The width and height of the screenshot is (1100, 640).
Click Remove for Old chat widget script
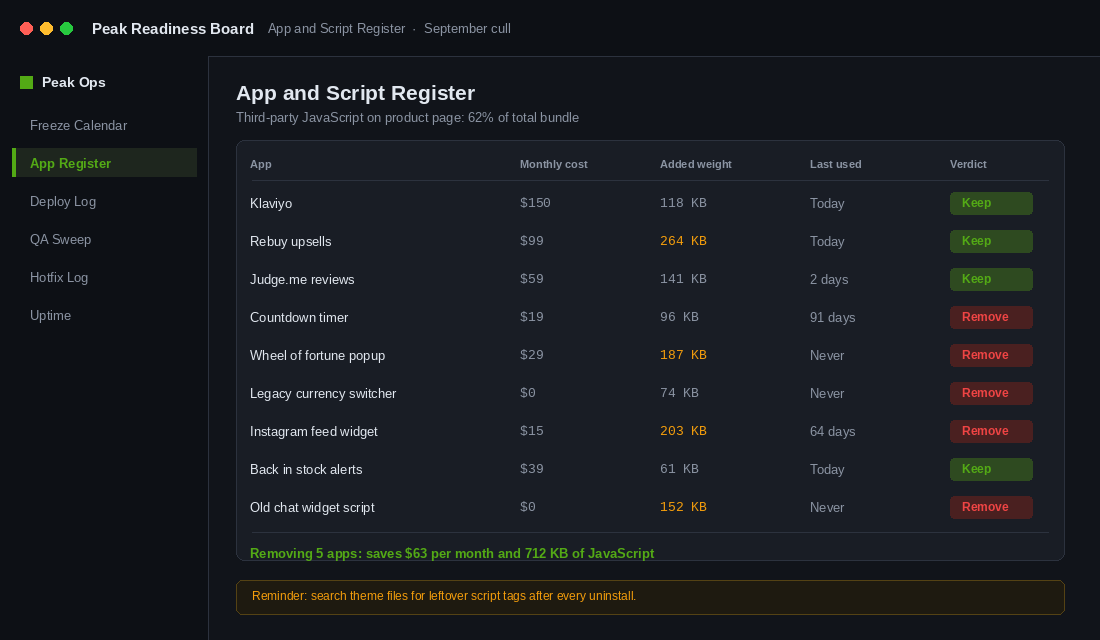coord(991,507)
